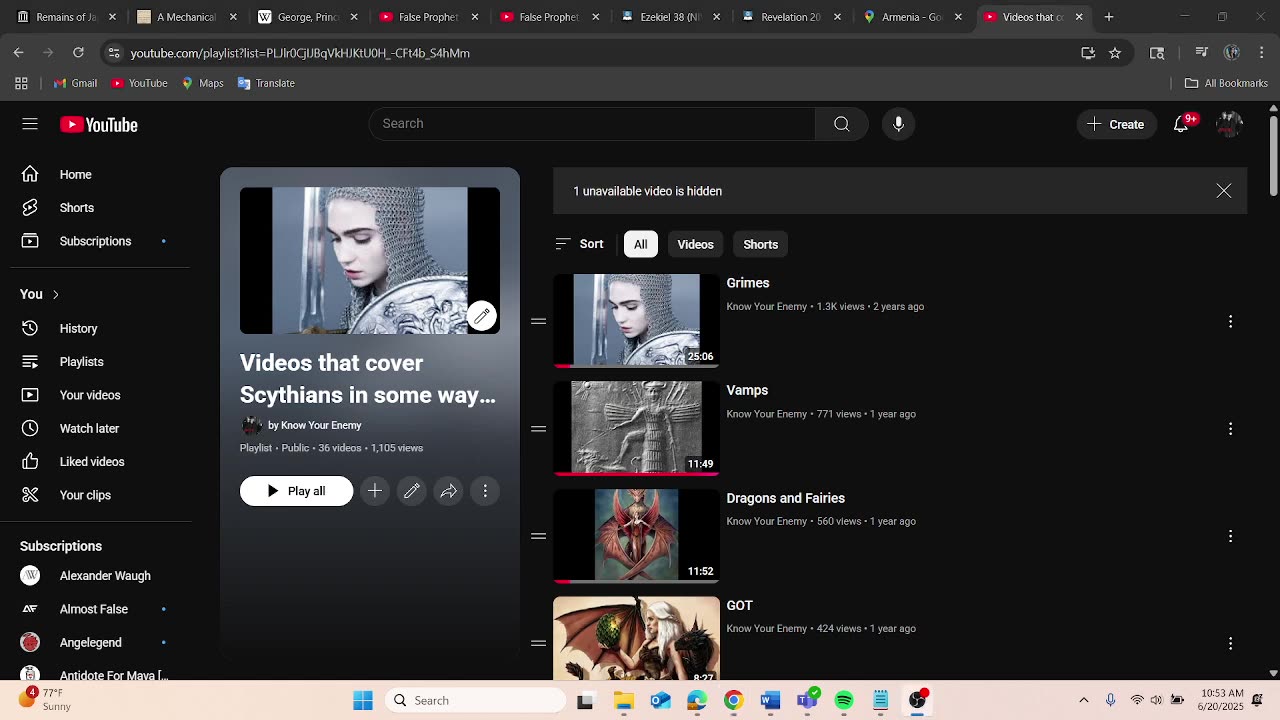Expand the You section chevron
The height and width of the screenshot is (720, 1280).
(55, 294)
